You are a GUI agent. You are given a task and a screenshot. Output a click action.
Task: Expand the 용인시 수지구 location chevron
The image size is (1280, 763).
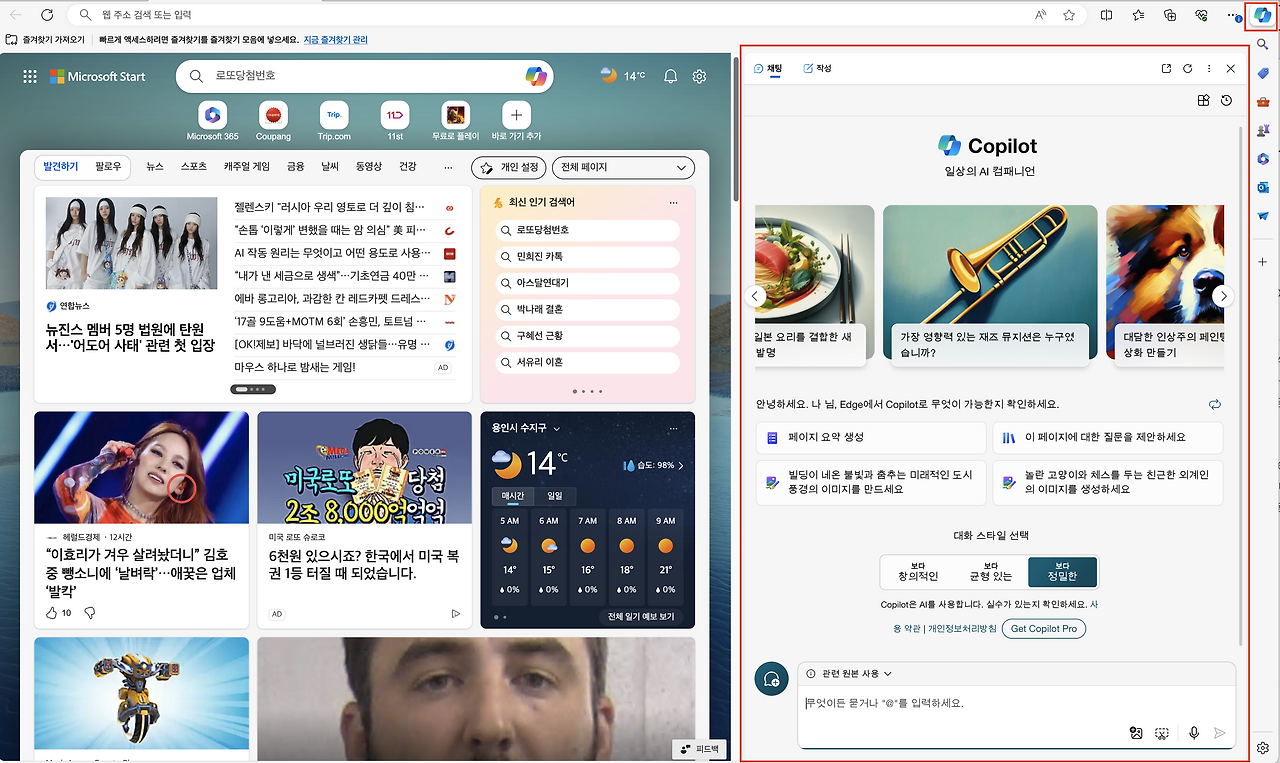557,428
